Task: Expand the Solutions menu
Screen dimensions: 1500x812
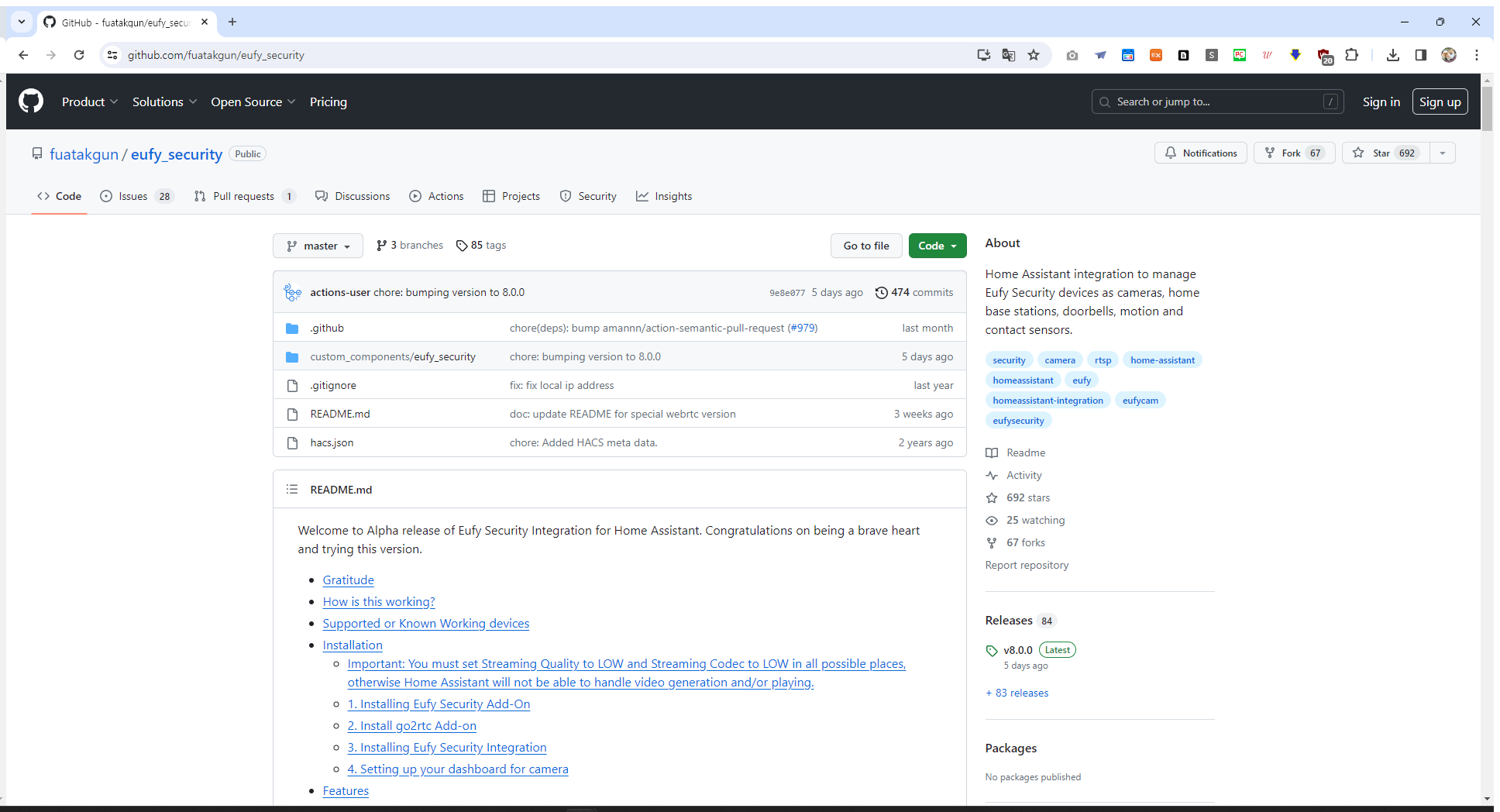Action: tap(164, 101)
